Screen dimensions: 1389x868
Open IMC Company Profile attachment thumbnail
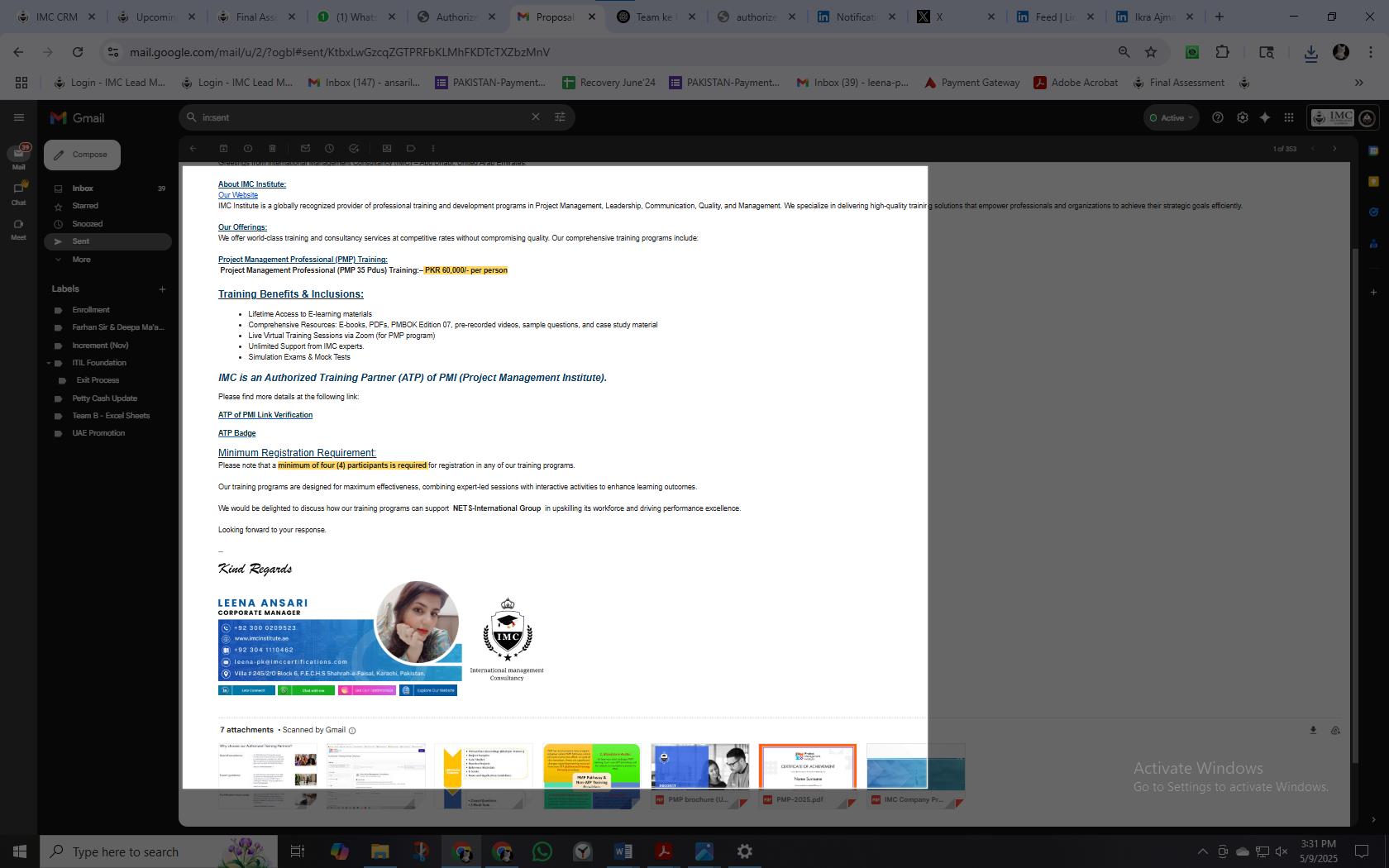pos(915,775)
